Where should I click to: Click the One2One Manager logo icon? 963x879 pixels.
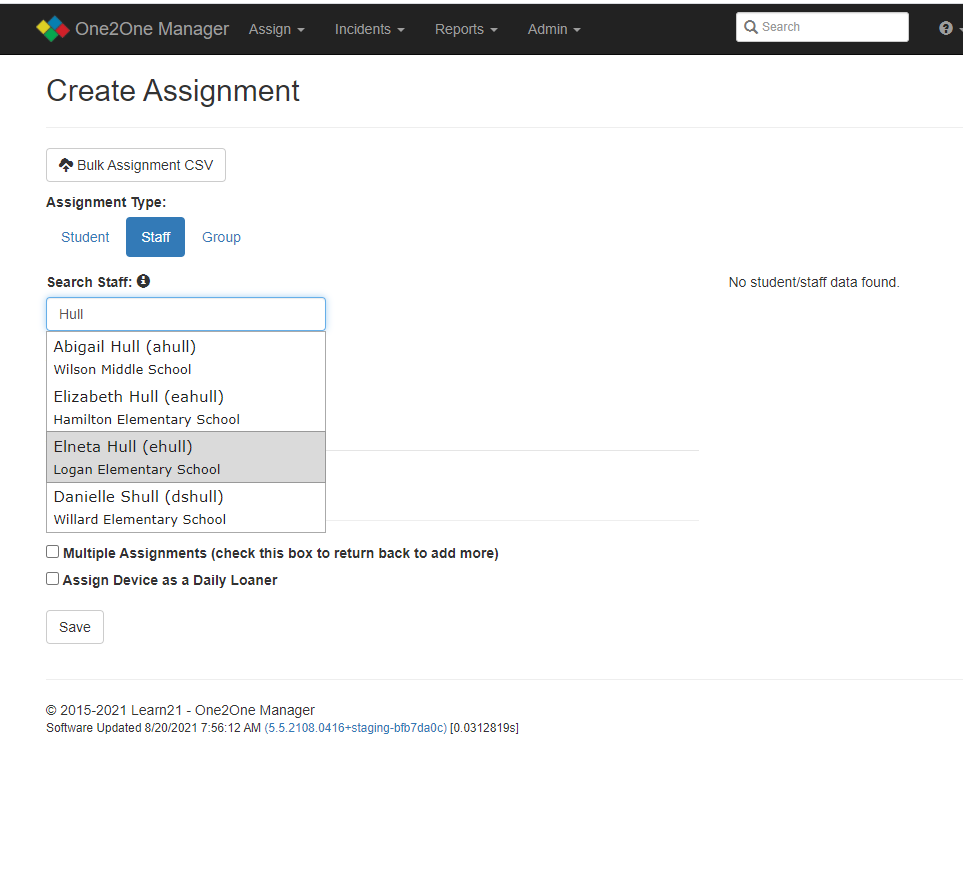[53, 29]
